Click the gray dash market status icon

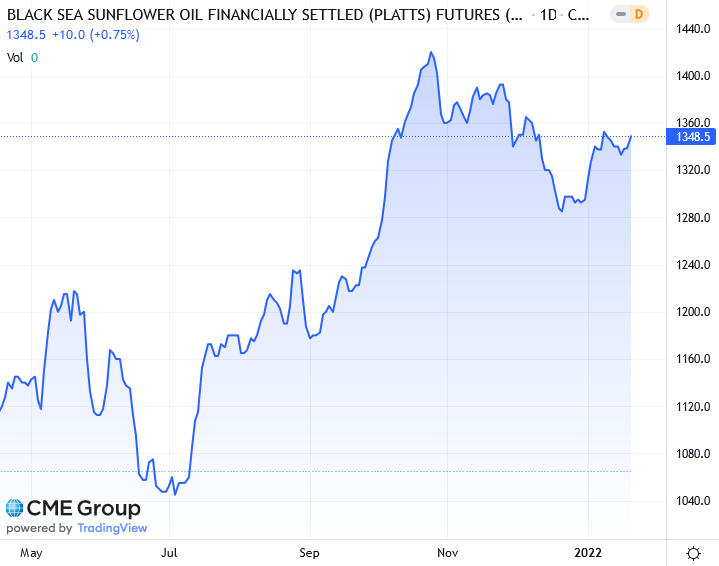point(612,14)
